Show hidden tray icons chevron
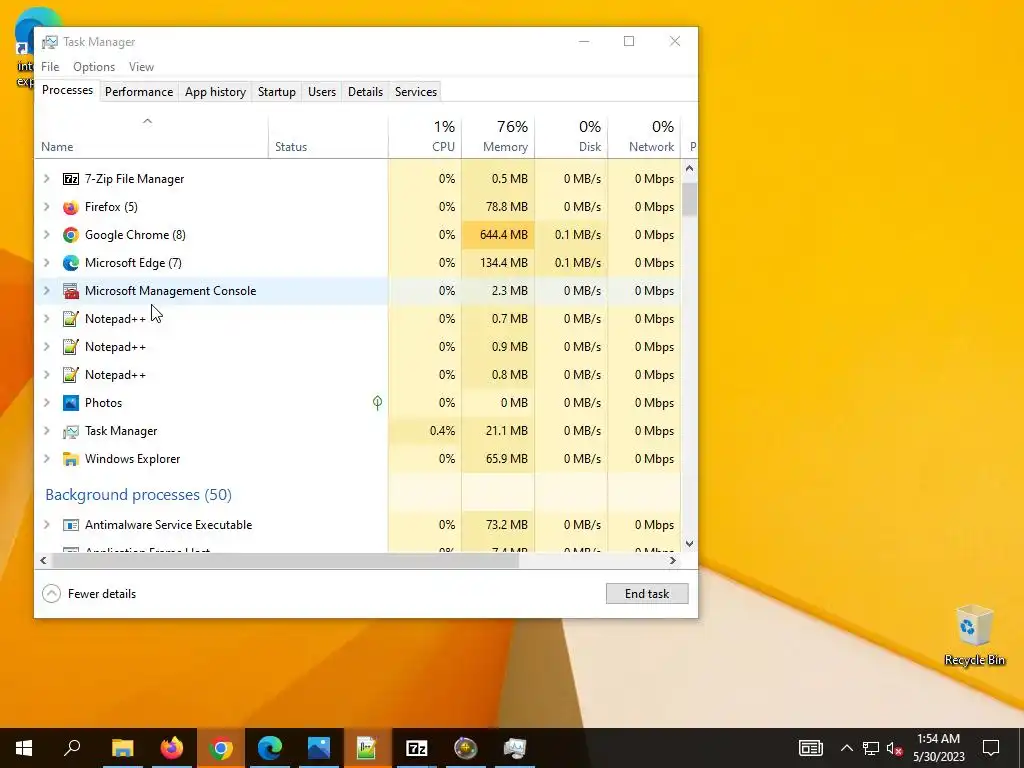1024x768 pixels. 846,748
